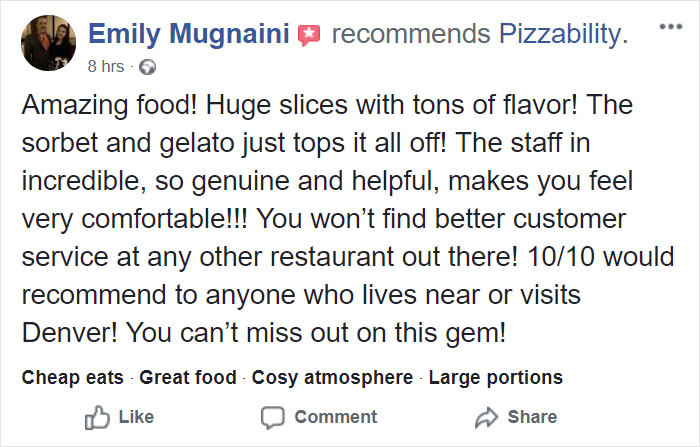Viewport: 700px width, 447px height.
Task: Open the Pizzability page link
Action: [563, 34]
